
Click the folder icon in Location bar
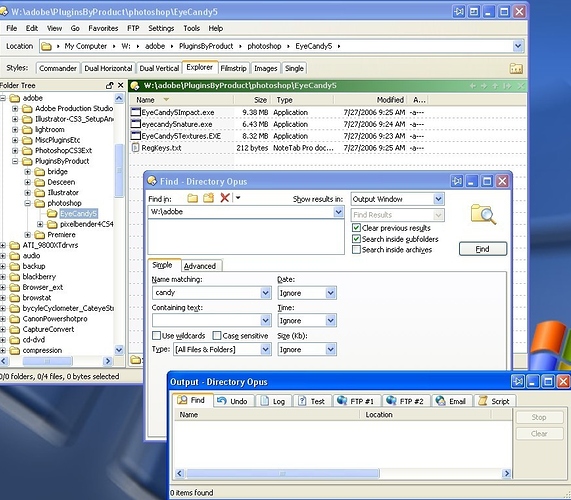(46, 46)
